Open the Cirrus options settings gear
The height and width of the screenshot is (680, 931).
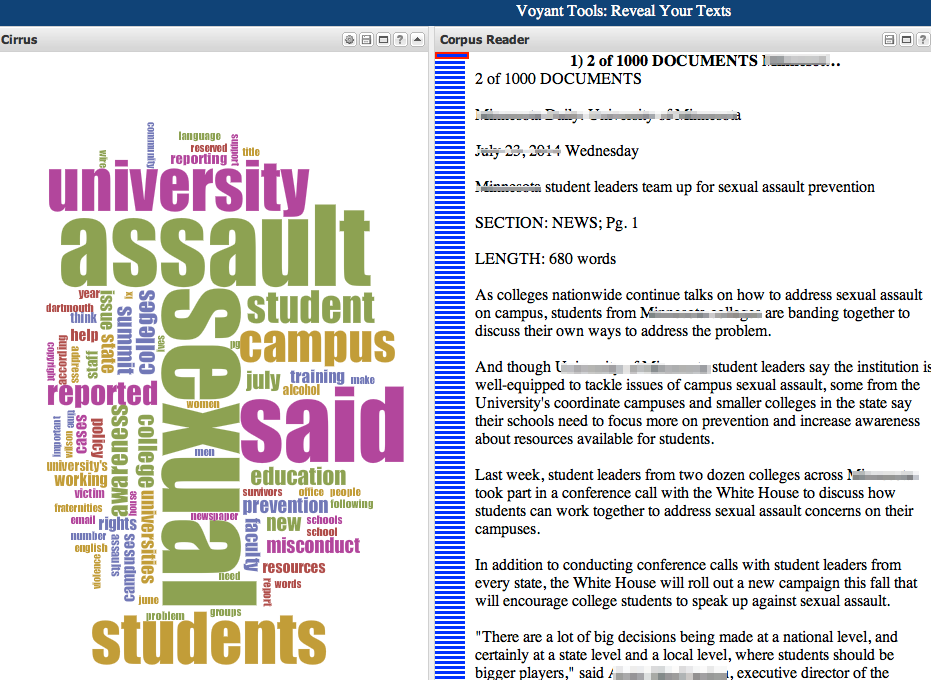349,39
